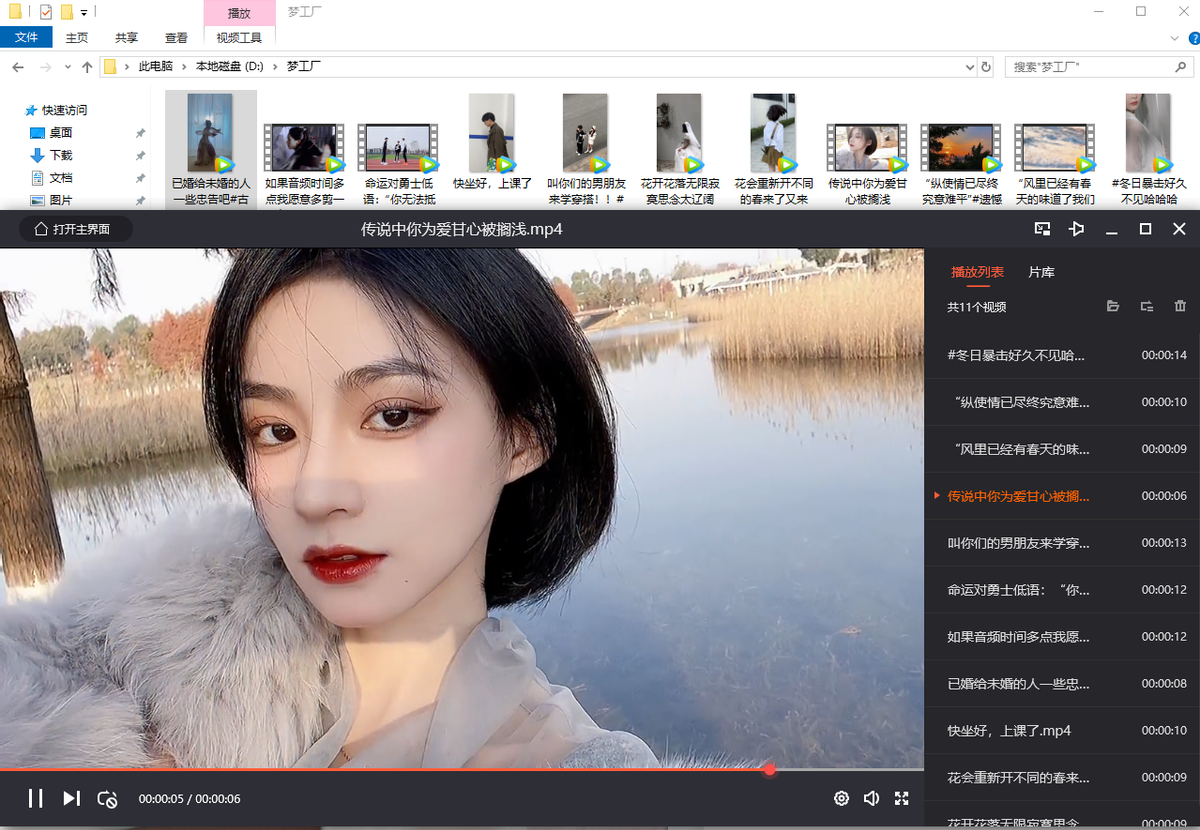1200x830 pixels.
Task: Switch to 播放列表 tab
Action: pyautogui.click(x=977, y=272)
